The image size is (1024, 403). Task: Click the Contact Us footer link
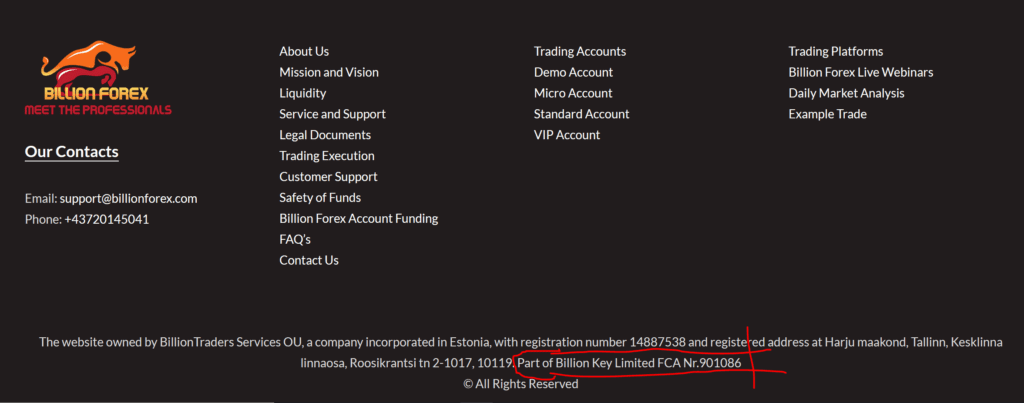[309, 260]
